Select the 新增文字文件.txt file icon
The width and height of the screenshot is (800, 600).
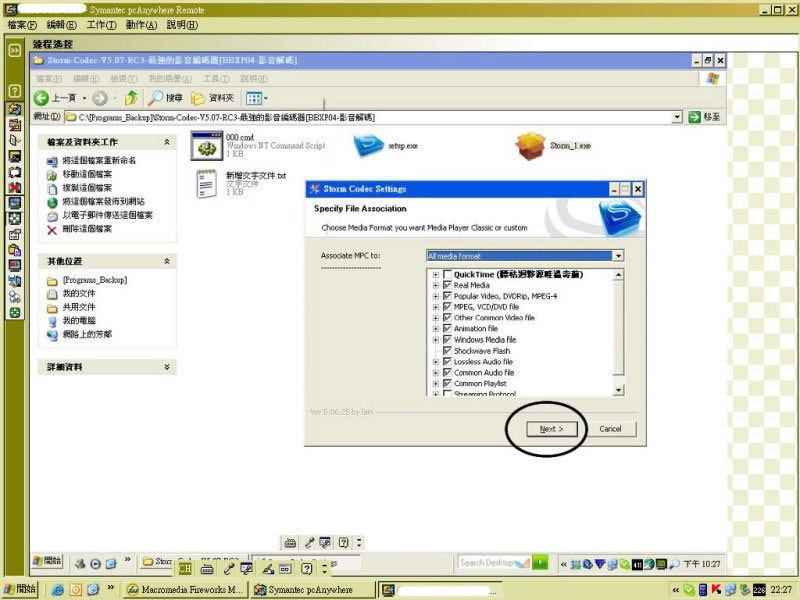click(207, 184)
